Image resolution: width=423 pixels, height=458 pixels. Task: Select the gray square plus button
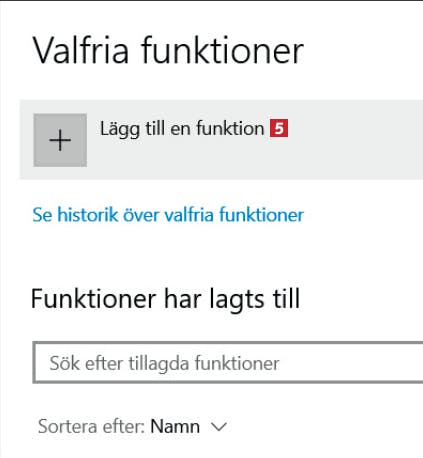60,140
